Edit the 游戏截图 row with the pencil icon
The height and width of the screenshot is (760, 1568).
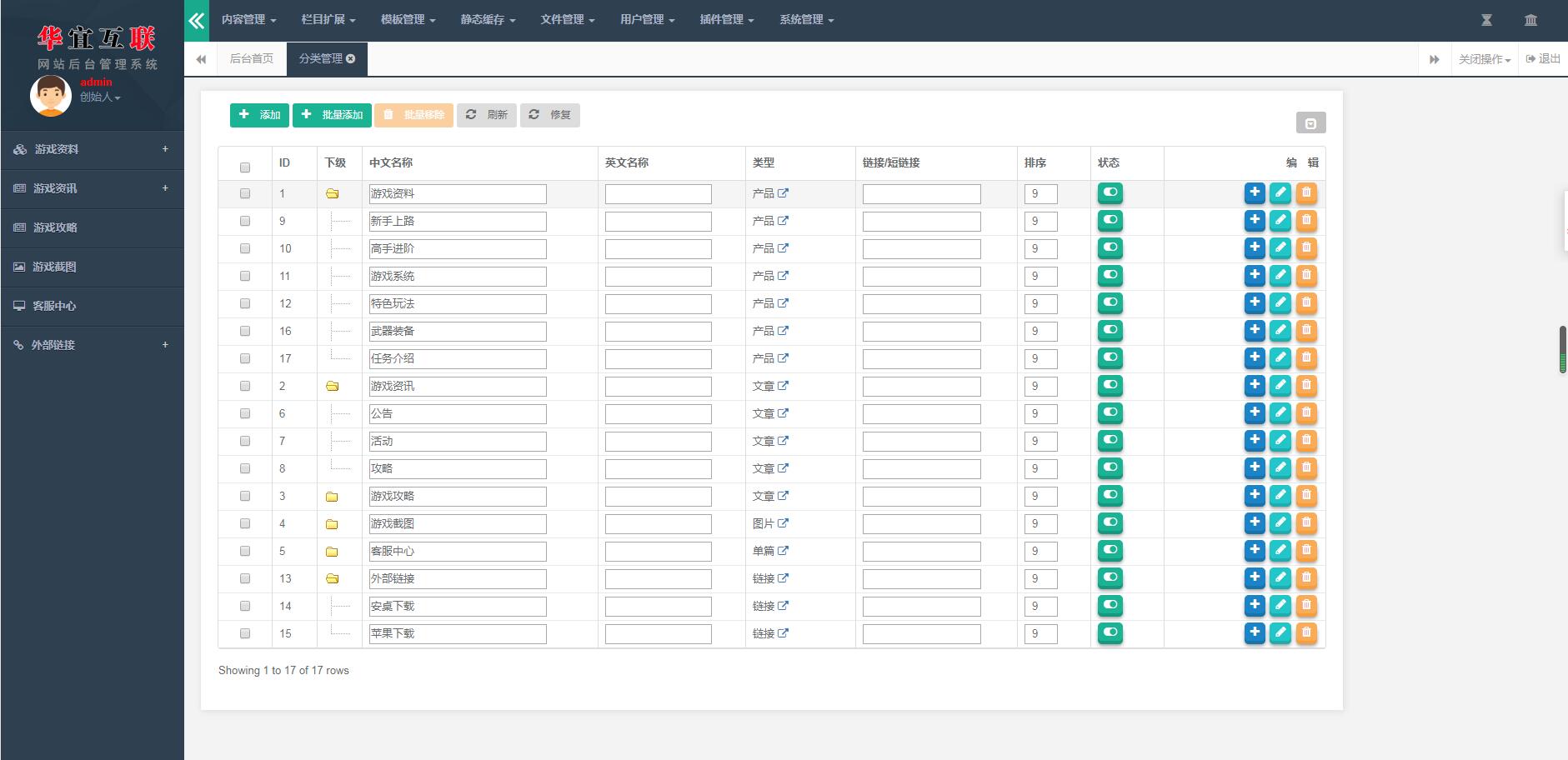[1280, 523]
